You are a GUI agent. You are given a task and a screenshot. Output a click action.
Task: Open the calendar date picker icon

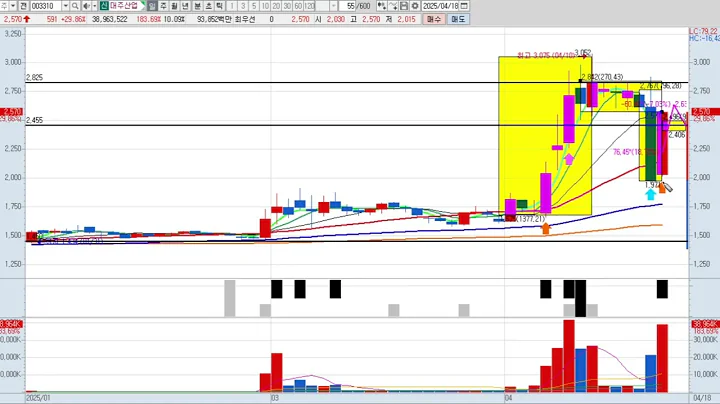point(464,6)
